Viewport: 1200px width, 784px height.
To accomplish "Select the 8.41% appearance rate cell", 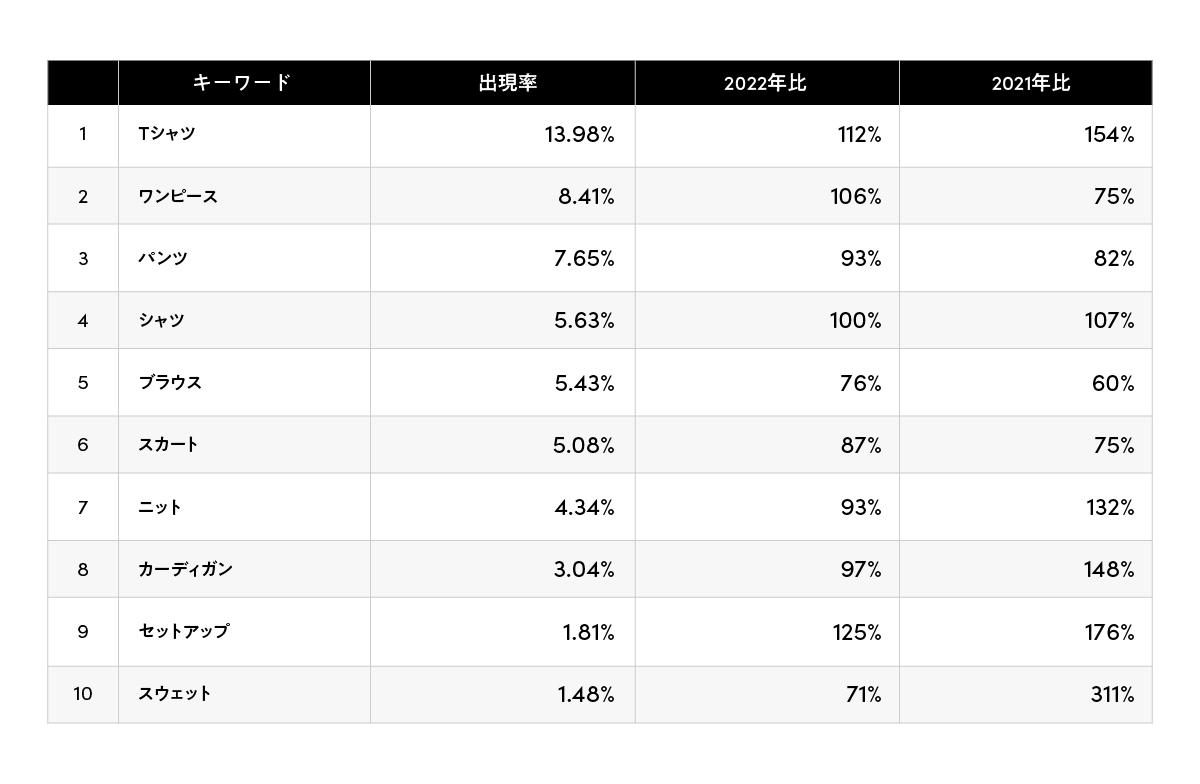I will [x=586, y=197].
